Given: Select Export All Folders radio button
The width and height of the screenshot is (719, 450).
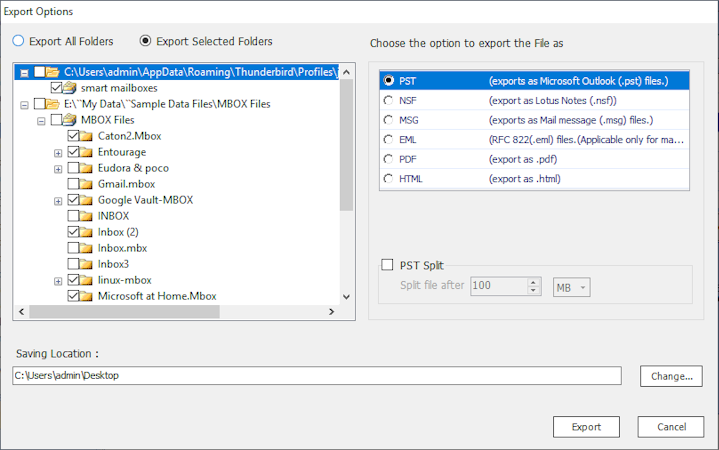Looking at the screenshot, I should click(18, 41).
